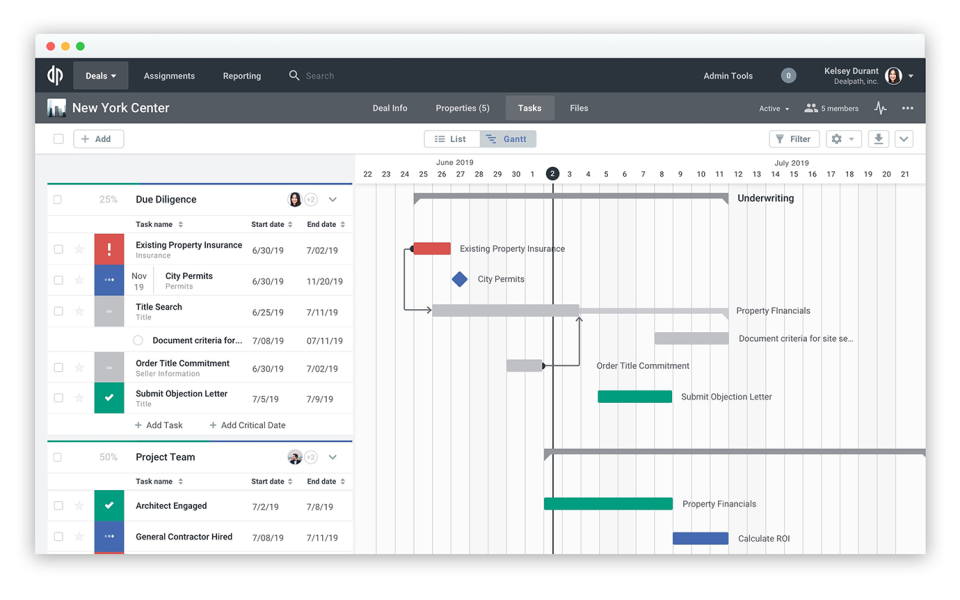Open the user account dropdown arrow
This screenshot has width=960, height=600.
point(911,76)
